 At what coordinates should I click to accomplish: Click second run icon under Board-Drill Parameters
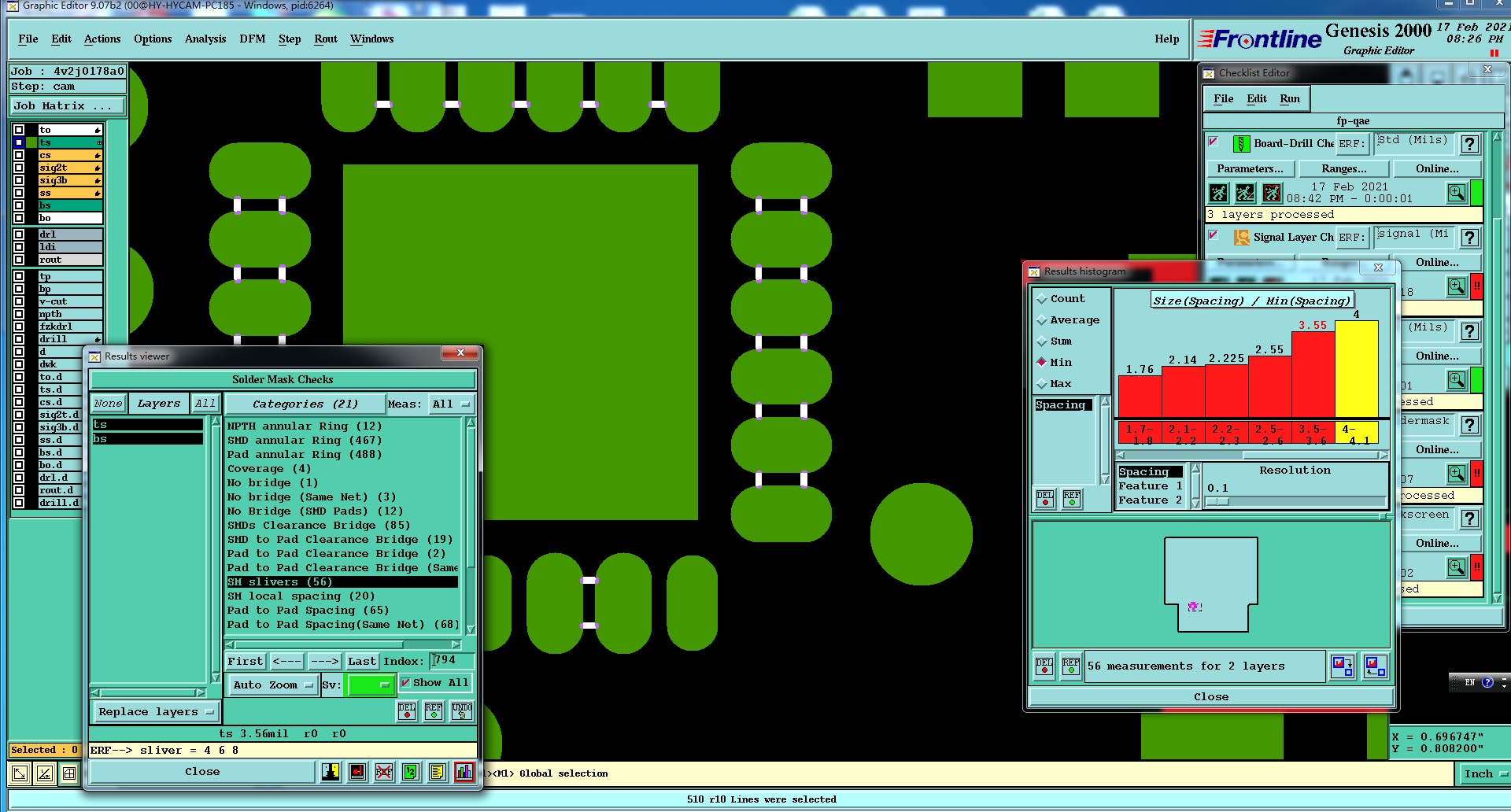1245,193
